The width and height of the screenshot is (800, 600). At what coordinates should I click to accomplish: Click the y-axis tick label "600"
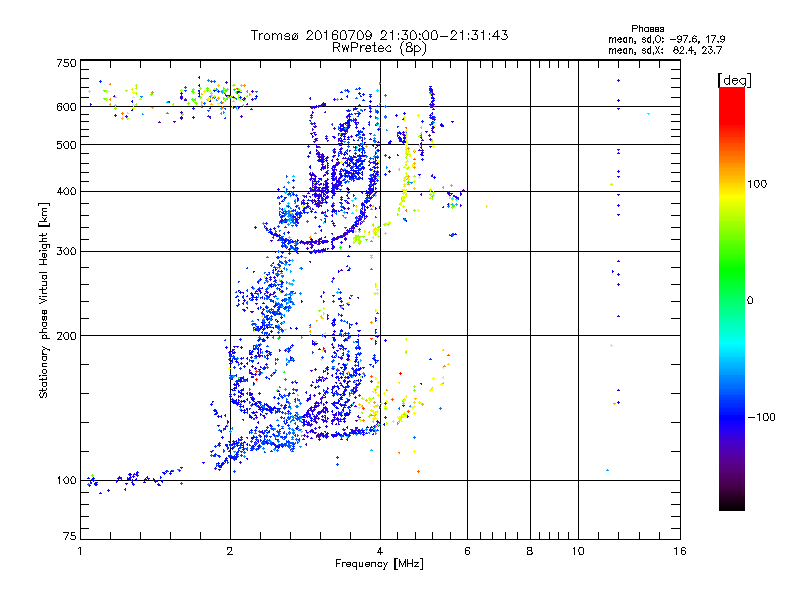(x=66, y=107)
